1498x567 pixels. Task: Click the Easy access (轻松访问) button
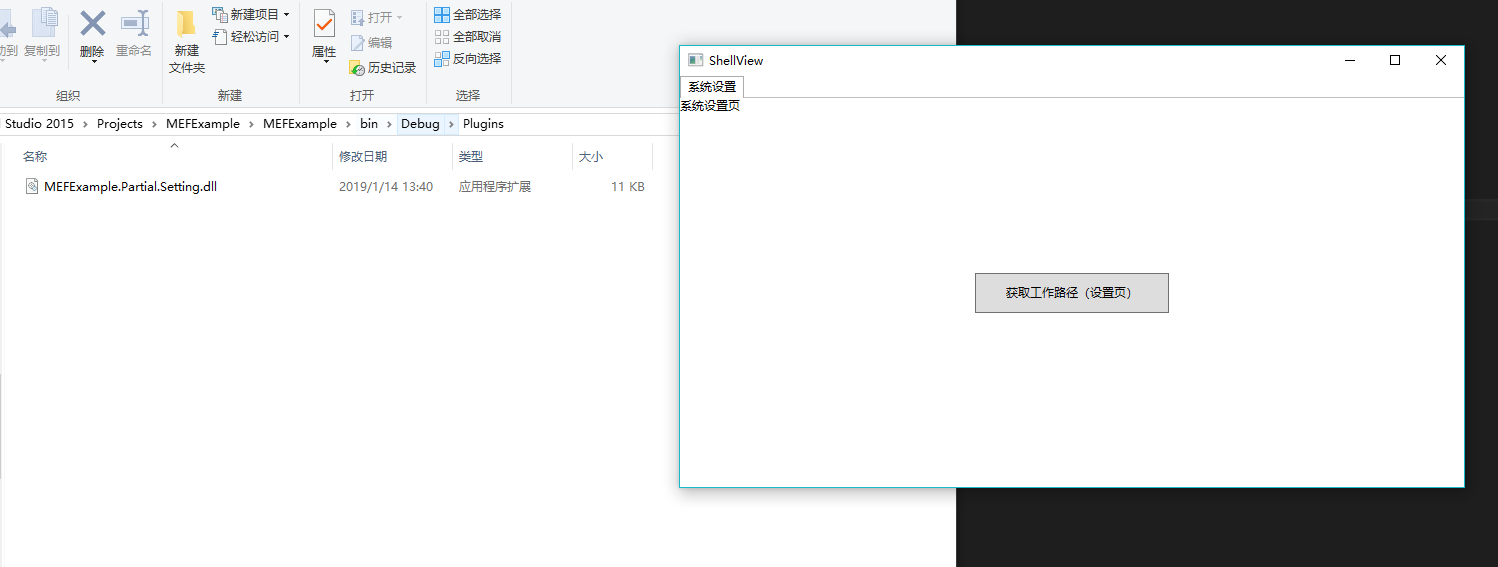tap(251, 36)
